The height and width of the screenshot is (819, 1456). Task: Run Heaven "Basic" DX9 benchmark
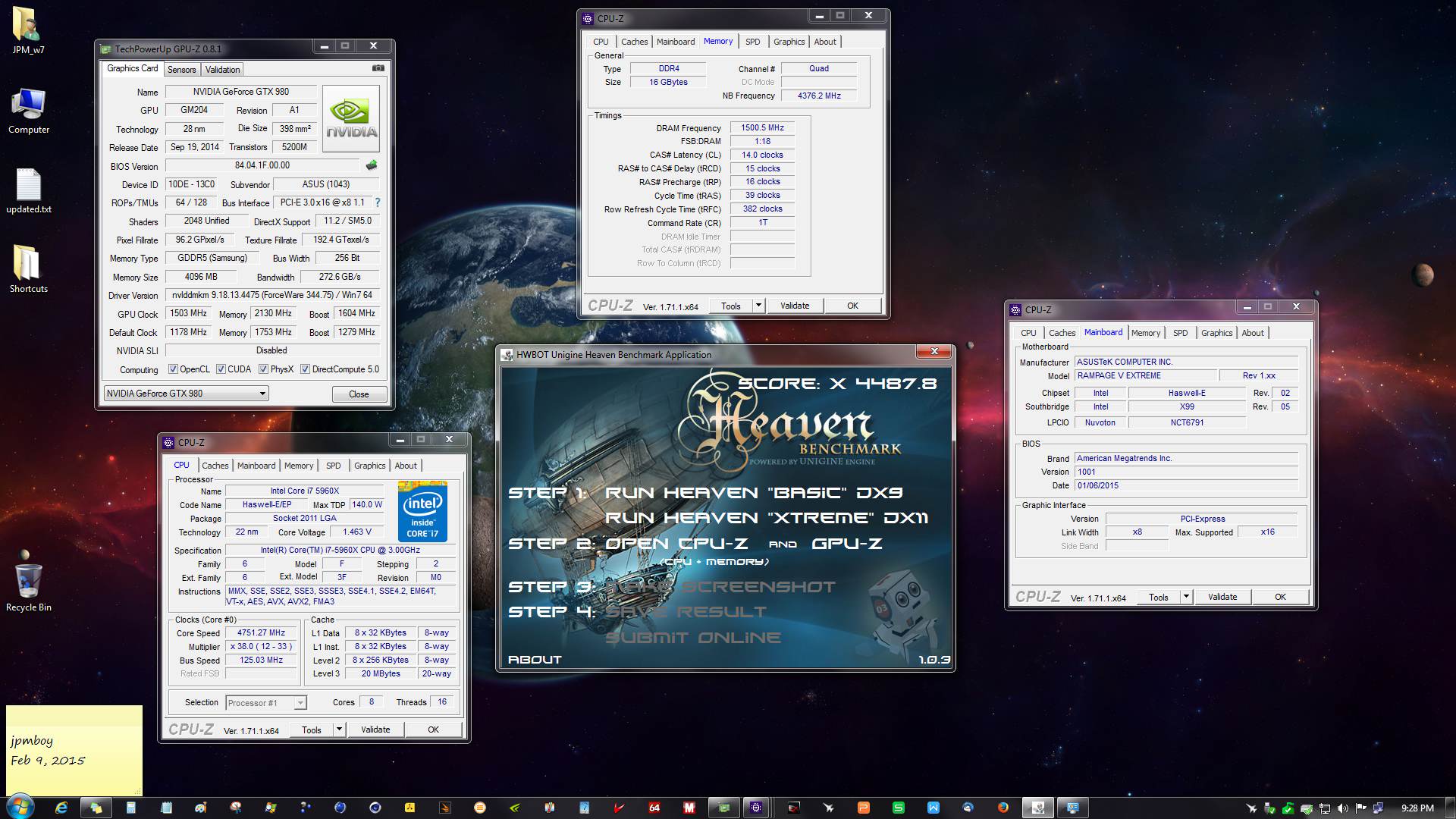coord(754,493)
